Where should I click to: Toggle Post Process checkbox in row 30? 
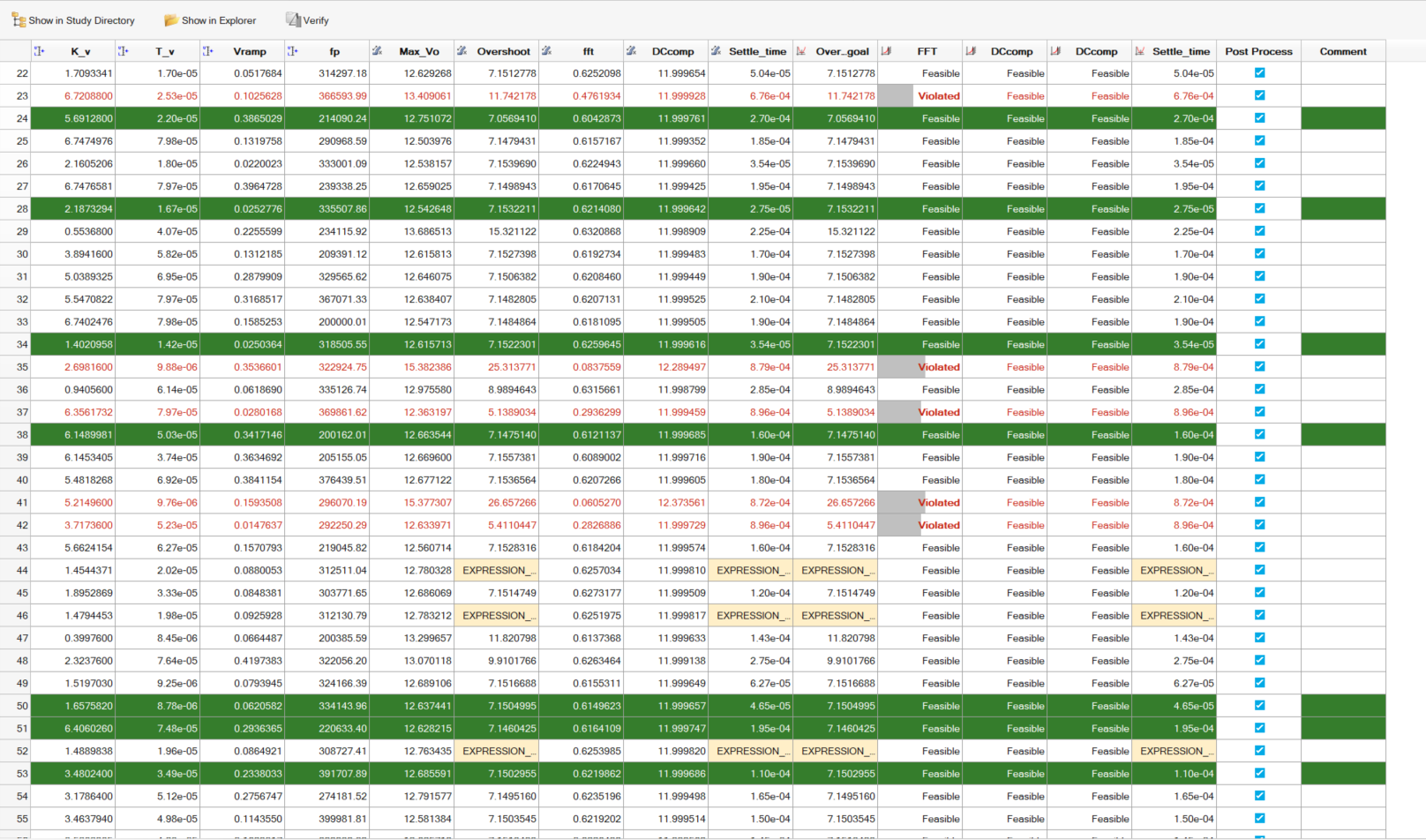click(x=1259, y=254)
